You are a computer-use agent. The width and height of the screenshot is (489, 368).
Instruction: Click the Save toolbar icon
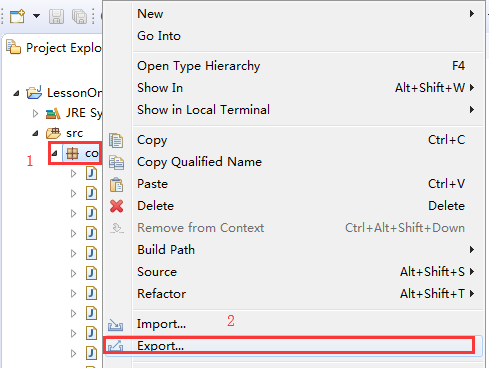pyautogui.click(x=56, y=16)
